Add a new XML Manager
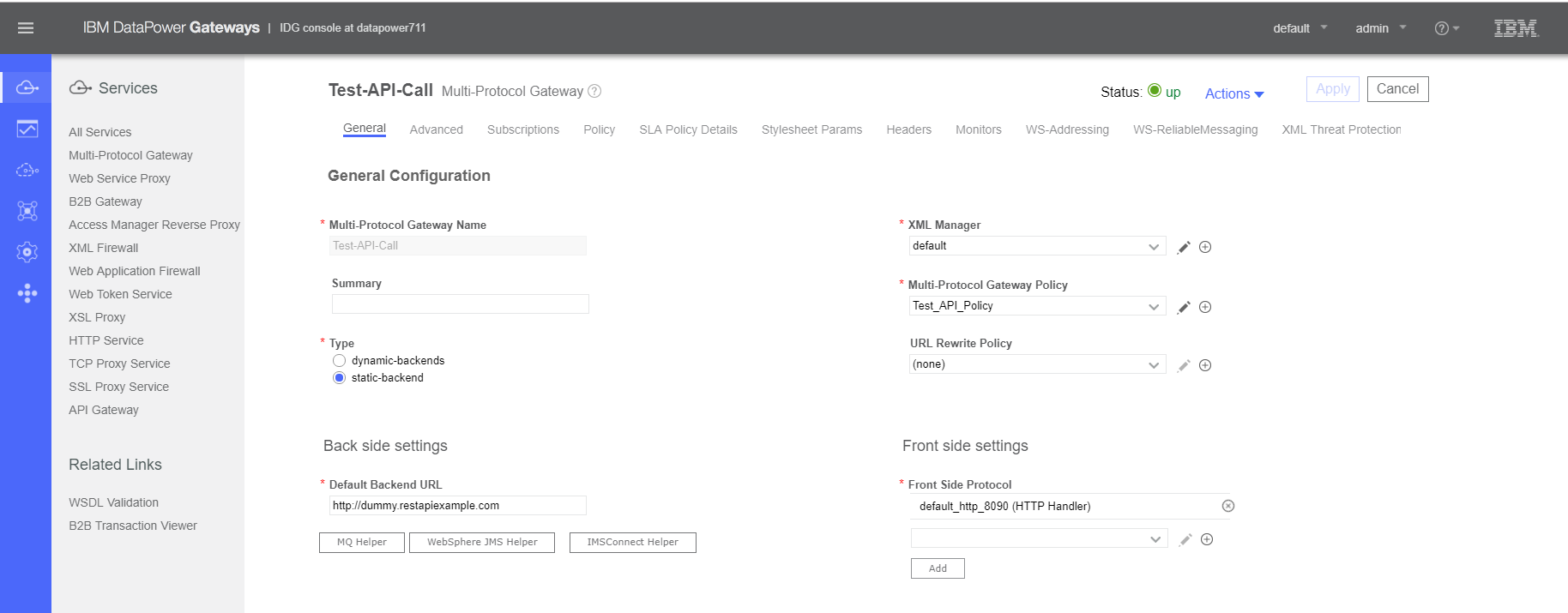This screenshot has width=1568, height=613. pos(1205,247)
